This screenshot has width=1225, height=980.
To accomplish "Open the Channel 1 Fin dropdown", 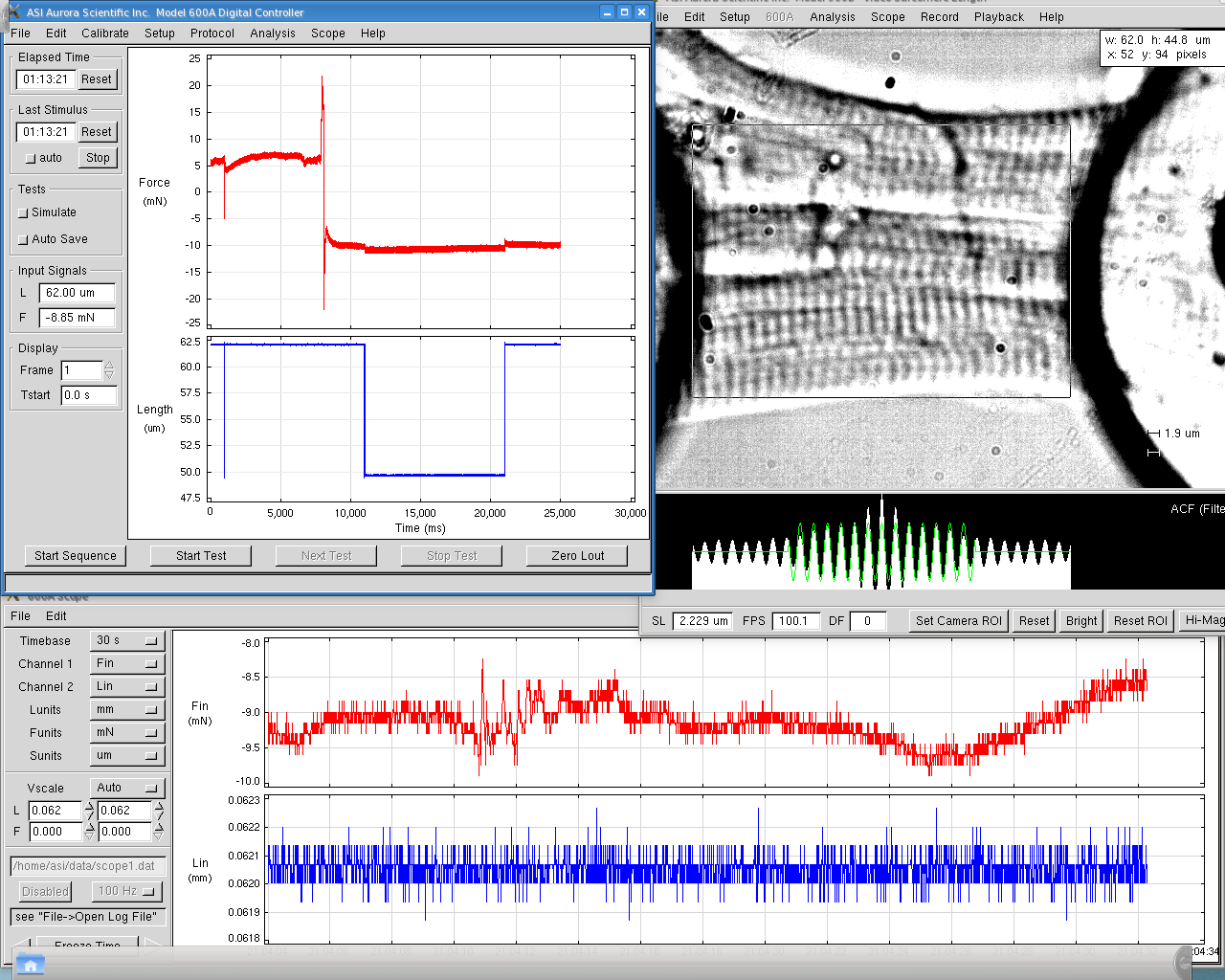I will pos(127,663).
